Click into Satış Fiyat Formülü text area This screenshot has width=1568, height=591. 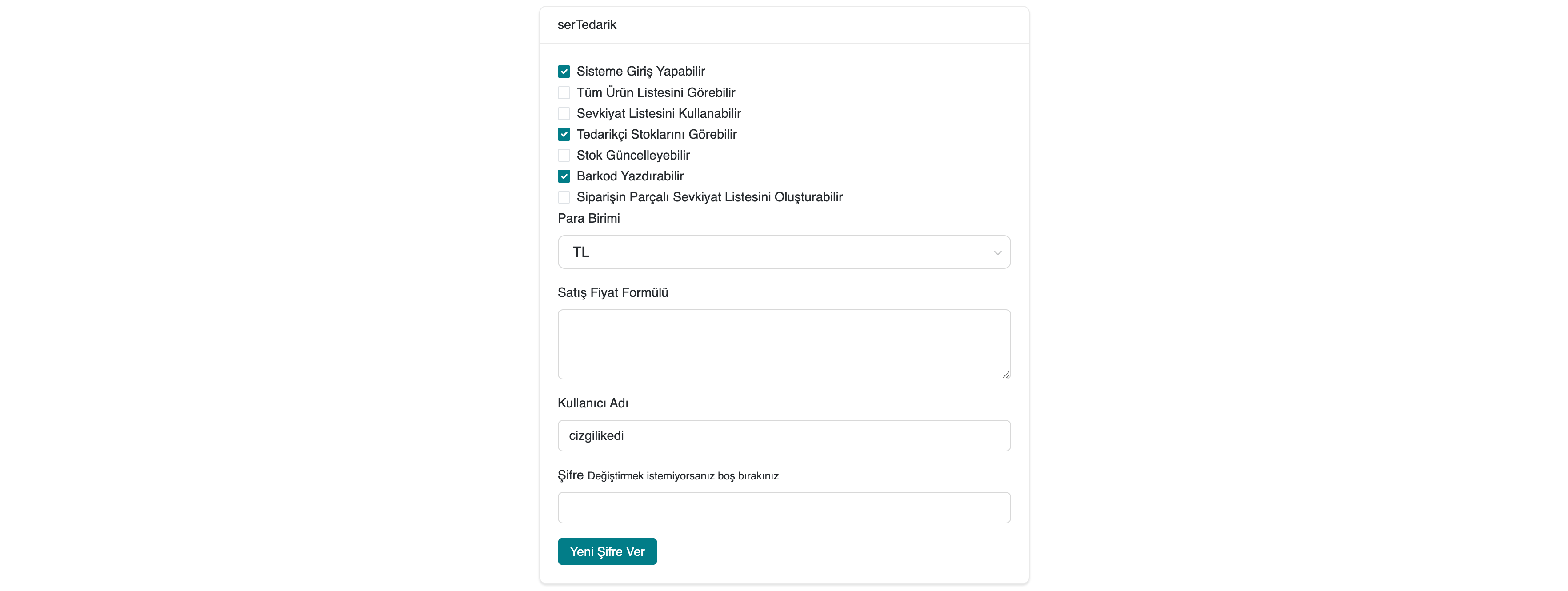[784, 344]
